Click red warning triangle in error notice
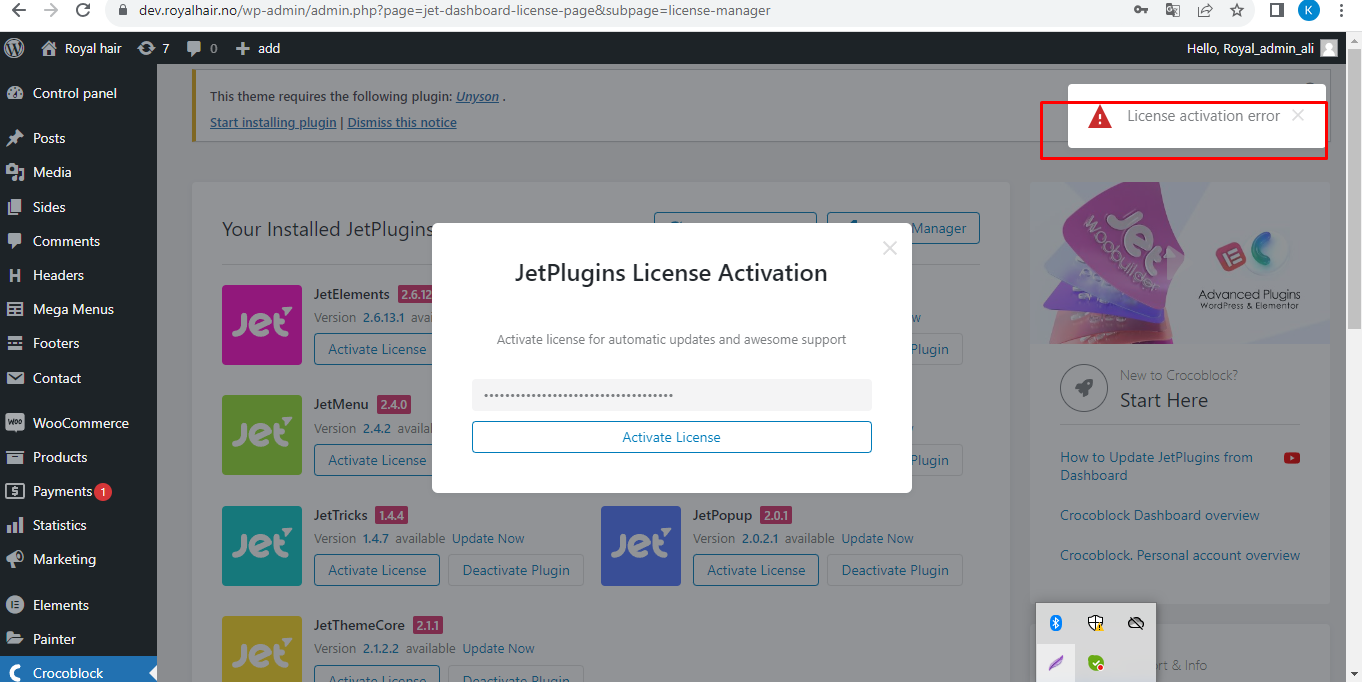Viewport: 1362px width, 682px height. point(1100,117)
